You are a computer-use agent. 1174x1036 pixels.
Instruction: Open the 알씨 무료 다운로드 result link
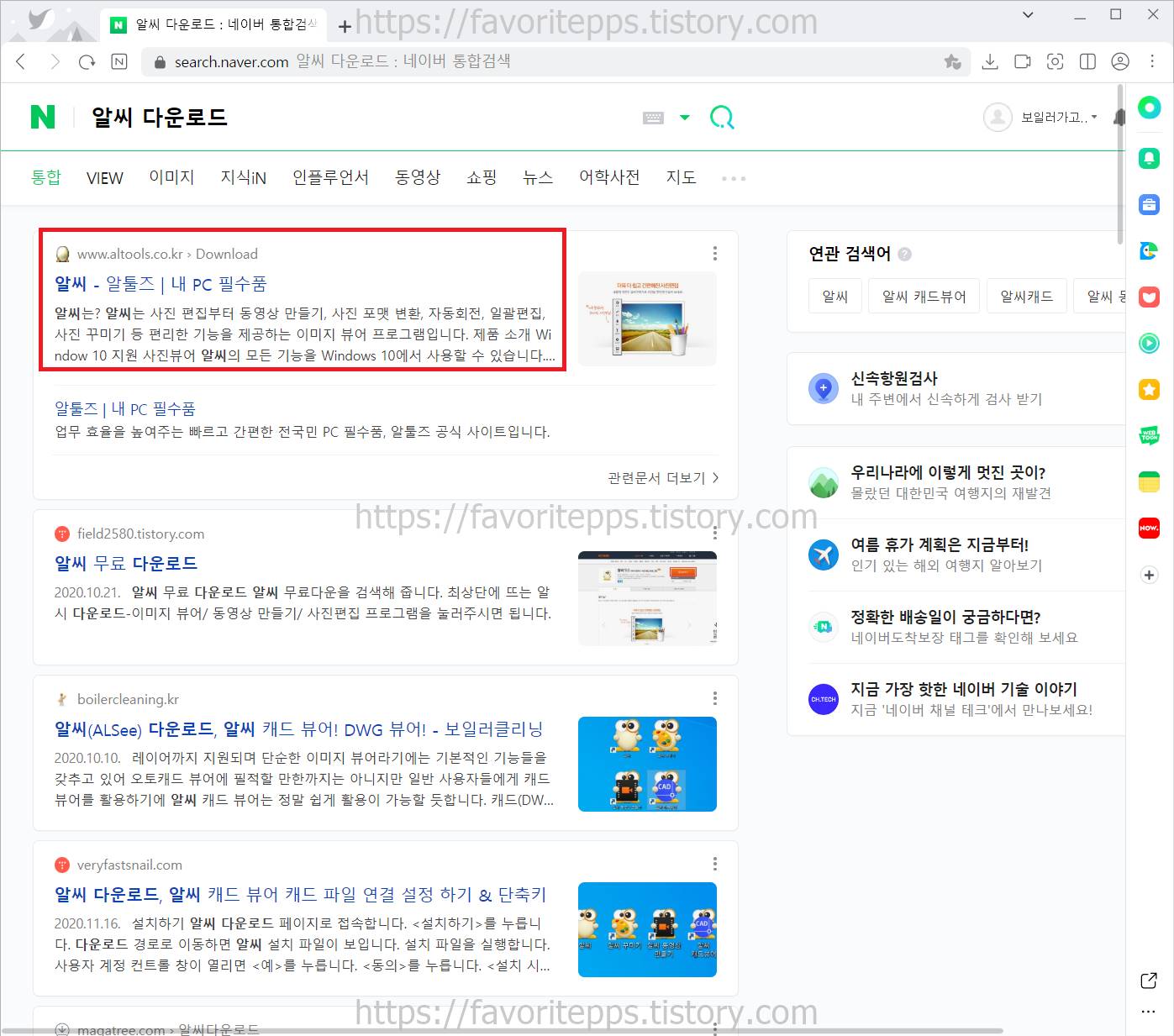tap(126, 563)
